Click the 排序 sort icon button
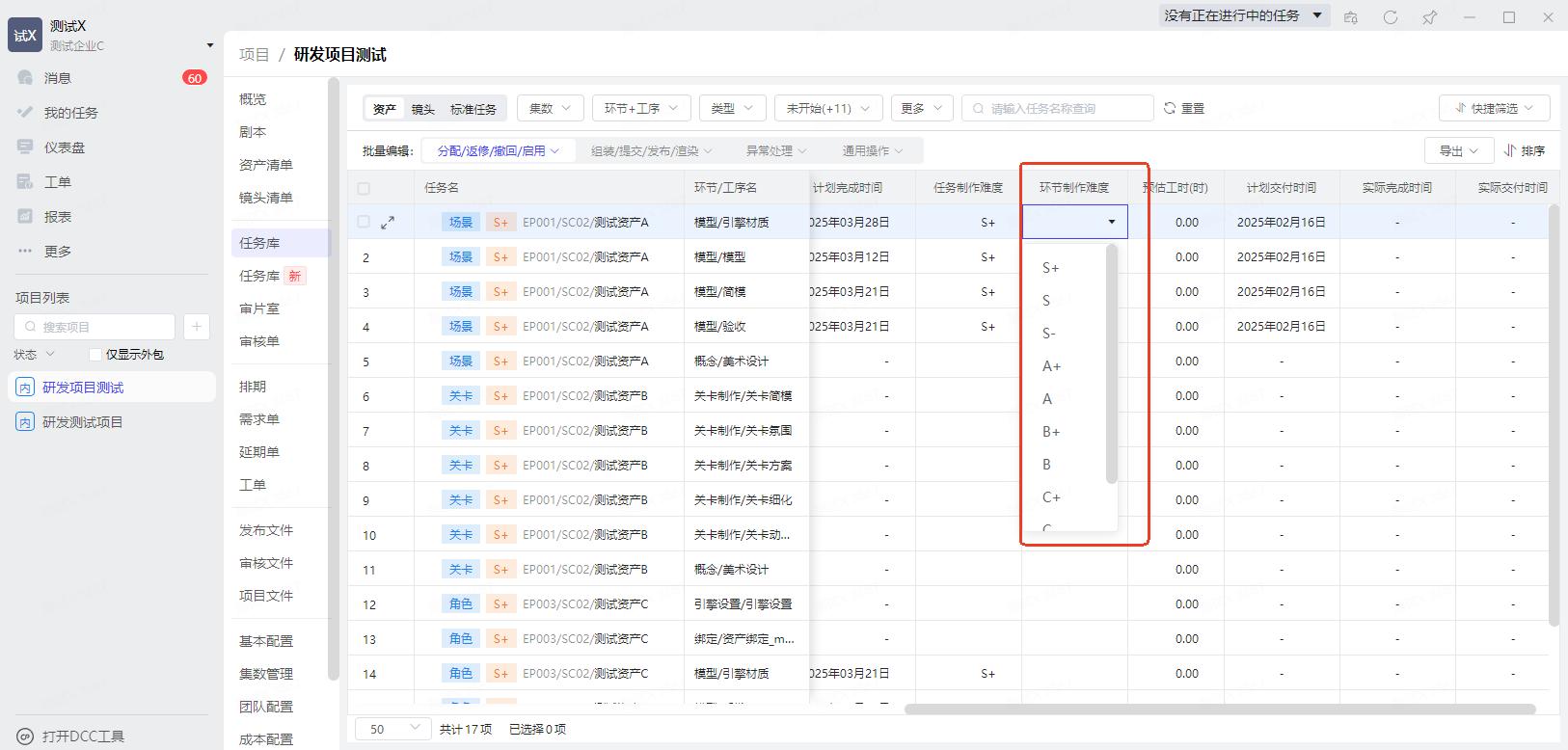Image resolution: width=1568 pixels, height=750 pixels. tap(1524, 150)
